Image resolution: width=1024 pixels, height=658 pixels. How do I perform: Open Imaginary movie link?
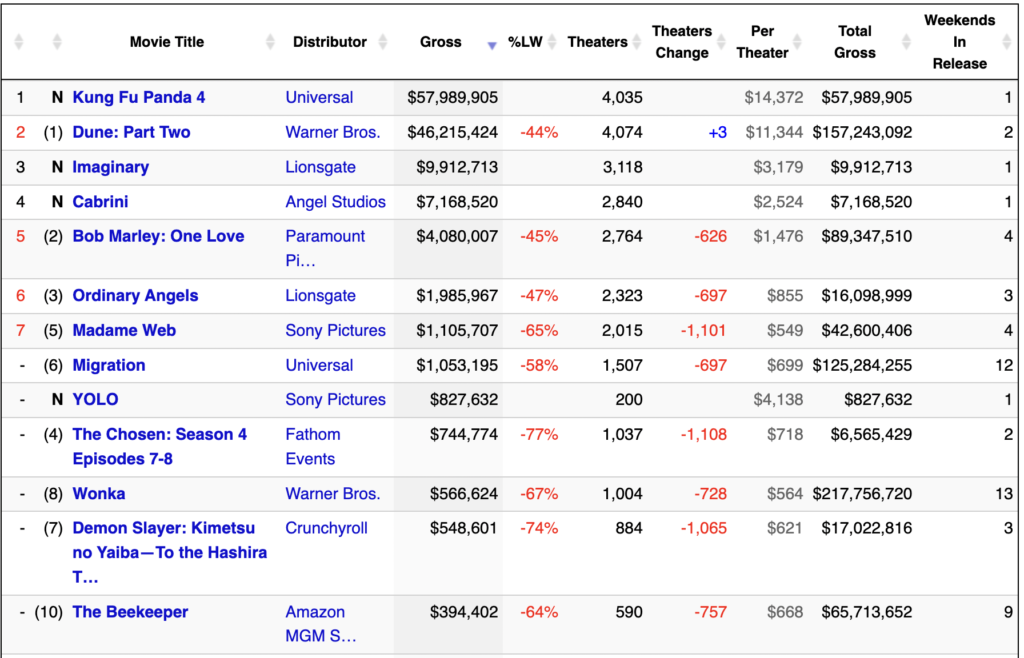click(x=110, y=167)
